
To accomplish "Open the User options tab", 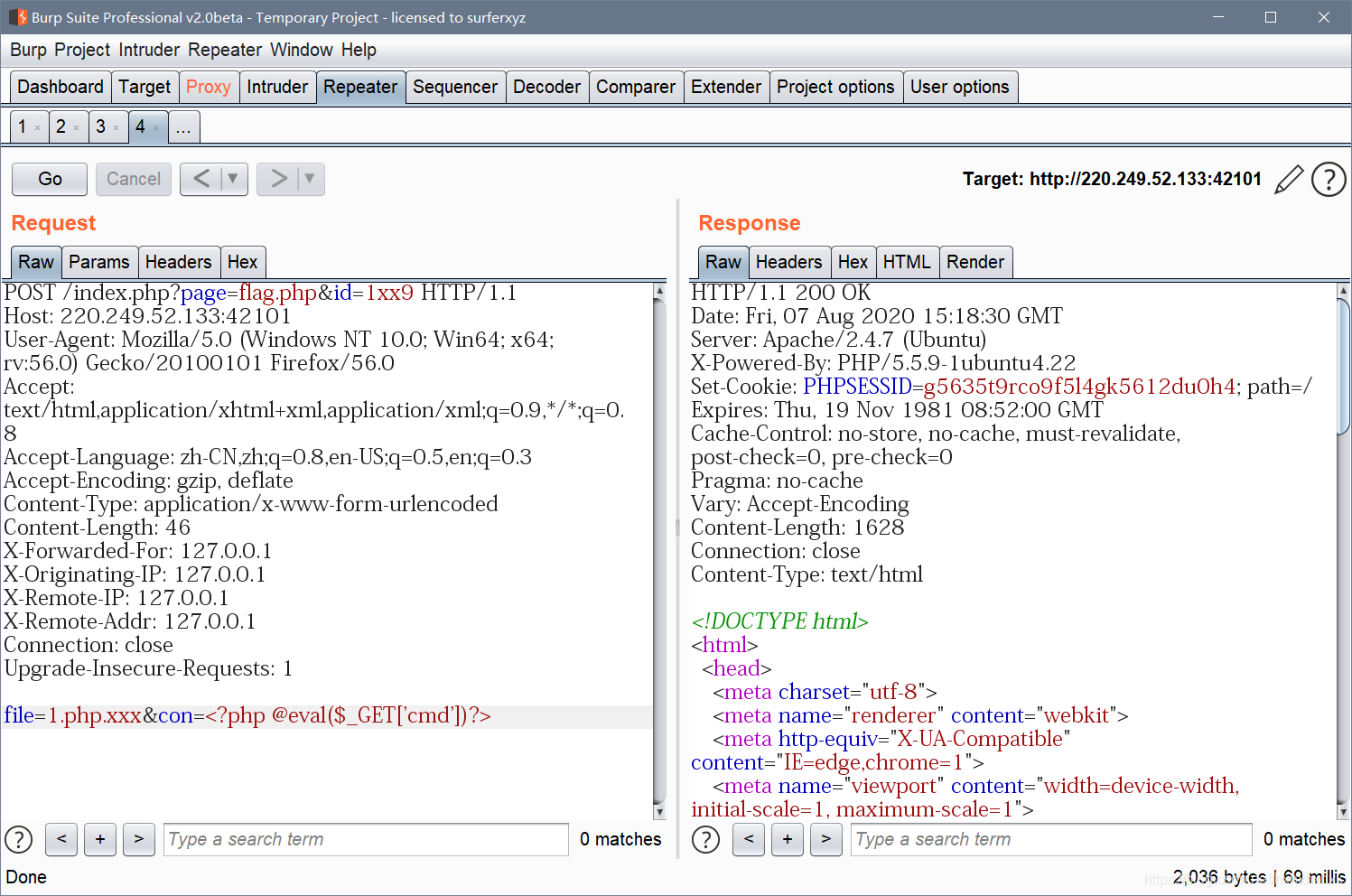I will (960, 87).
